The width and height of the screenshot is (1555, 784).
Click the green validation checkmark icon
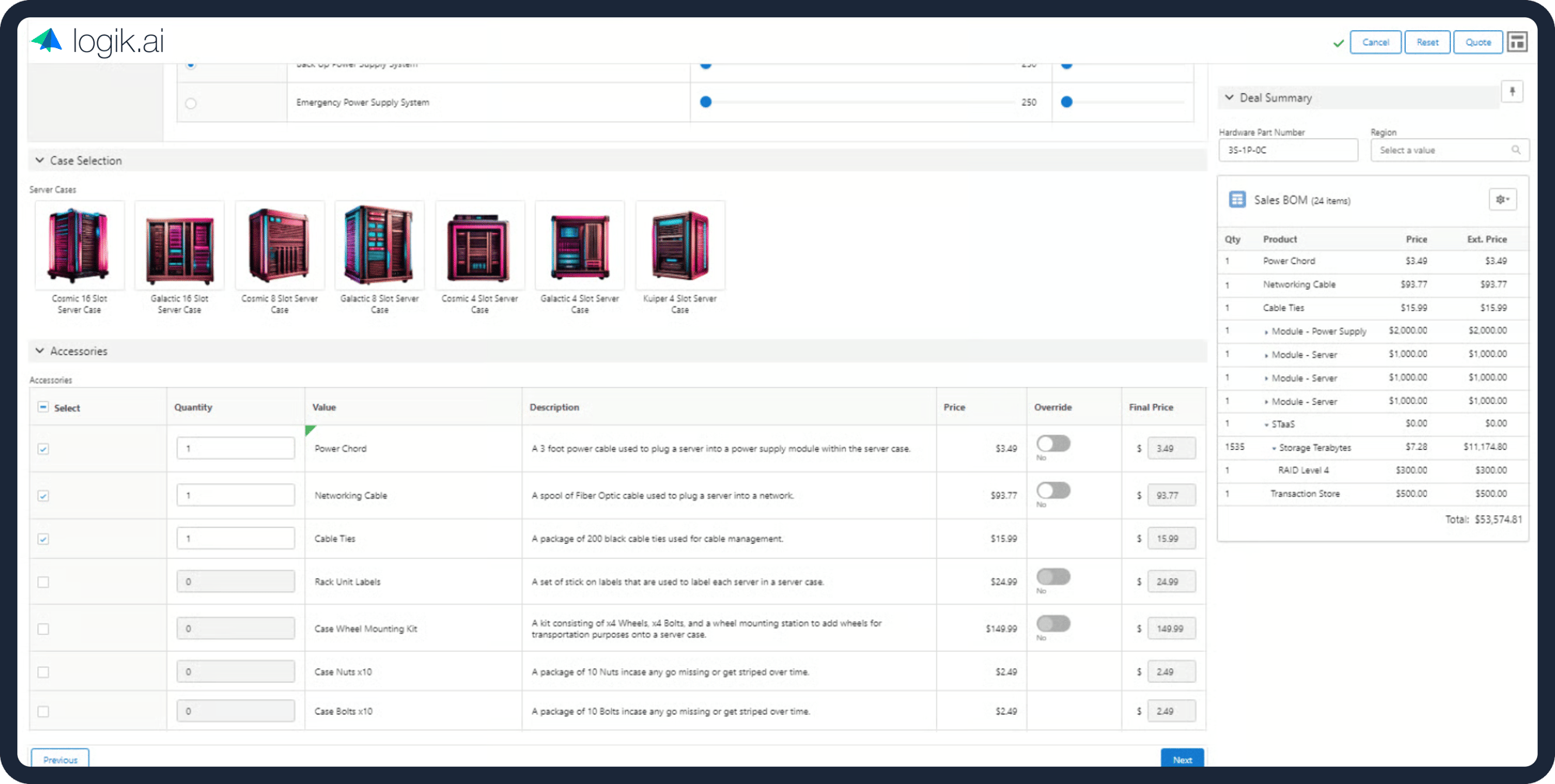tap(1338, 43)
